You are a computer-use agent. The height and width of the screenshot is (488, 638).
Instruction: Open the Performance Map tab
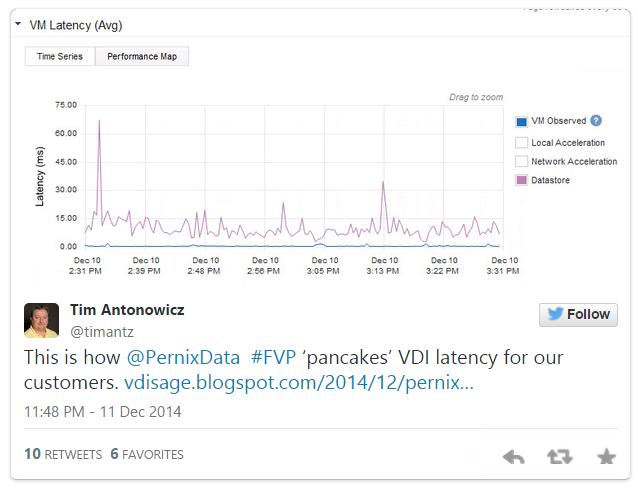[x=142, y=56]
